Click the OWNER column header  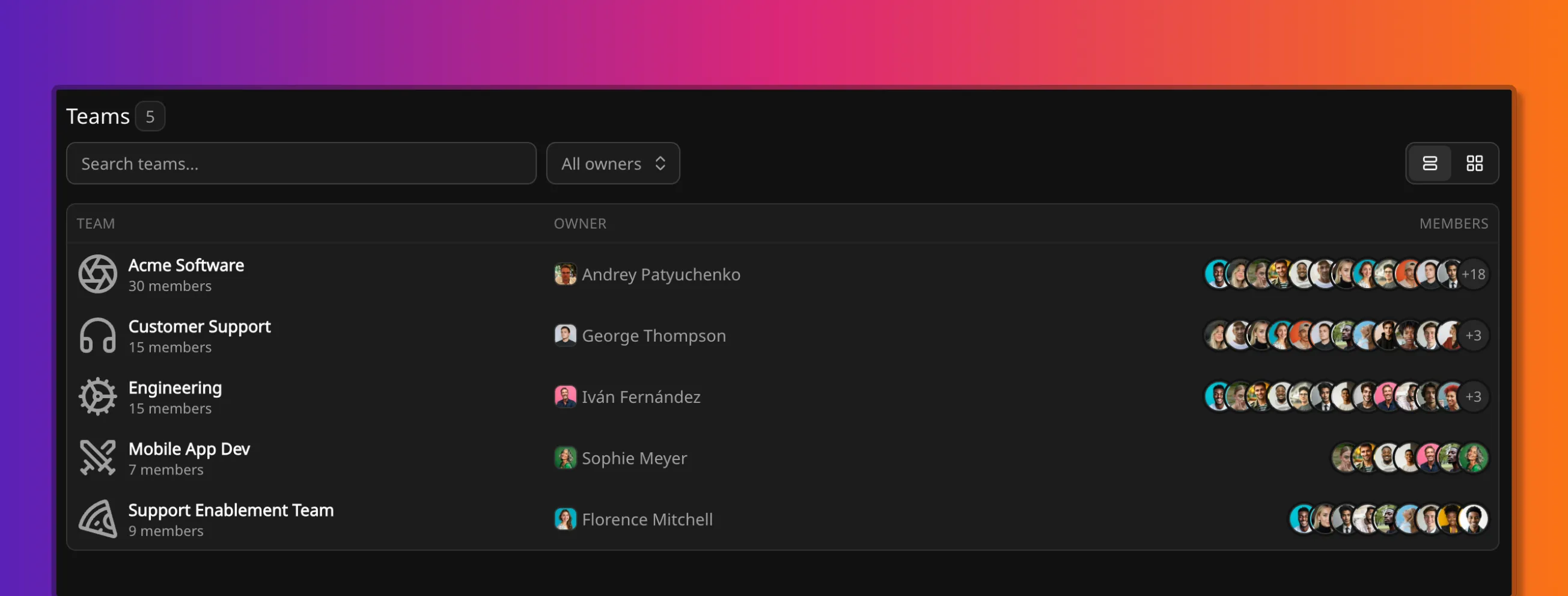coord(579,224)
